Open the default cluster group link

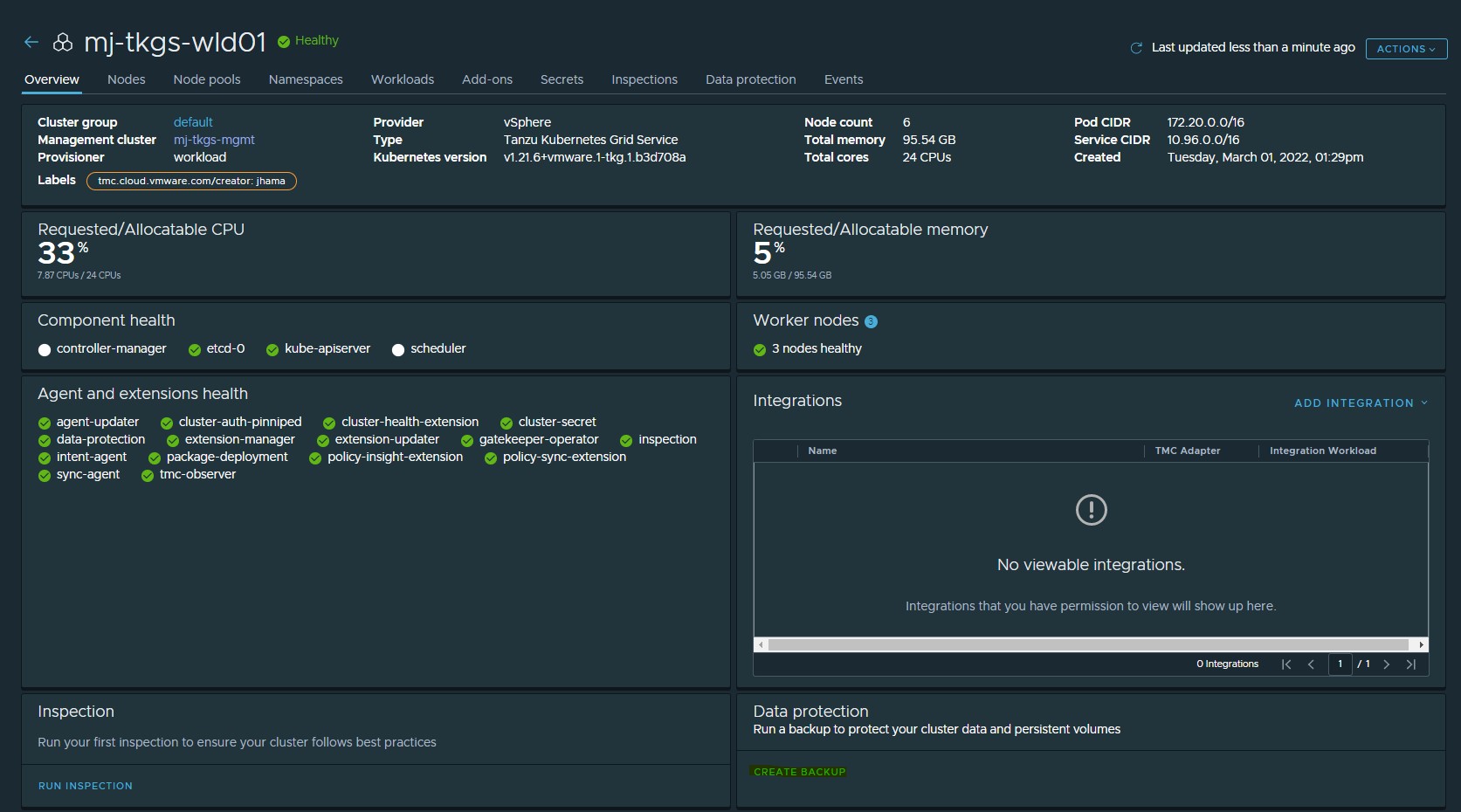click(193, 122)
